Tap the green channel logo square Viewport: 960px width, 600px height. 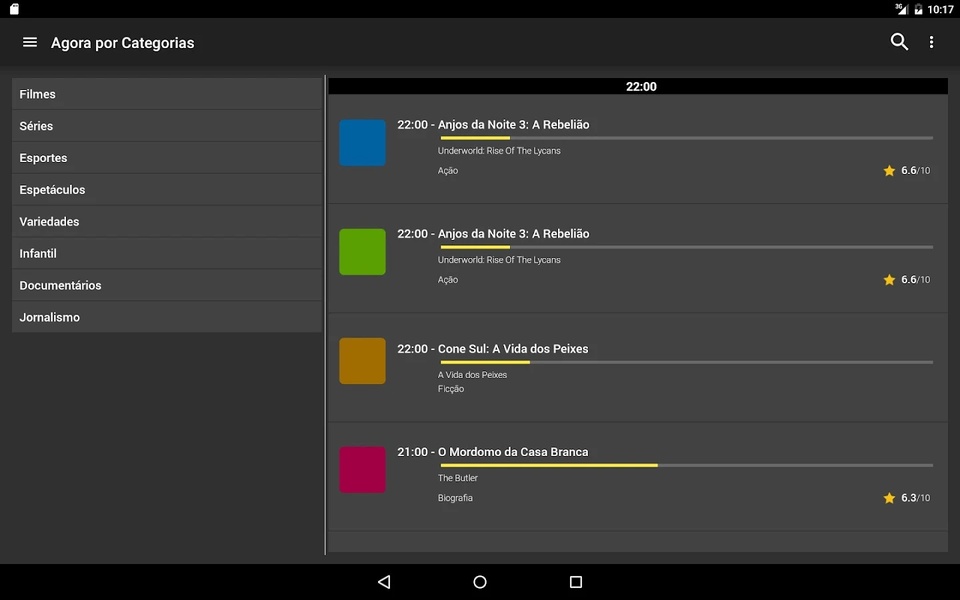[362, 252]
